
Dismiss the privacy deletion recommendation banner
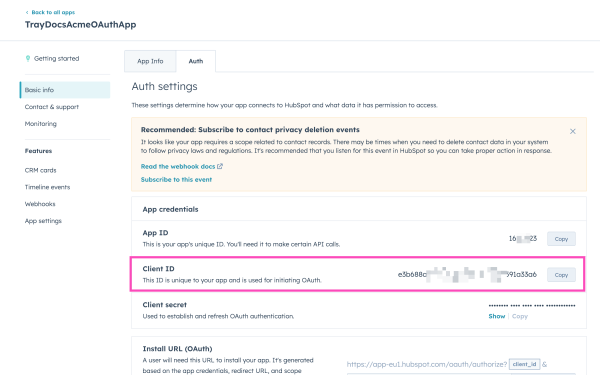point(572,131)
